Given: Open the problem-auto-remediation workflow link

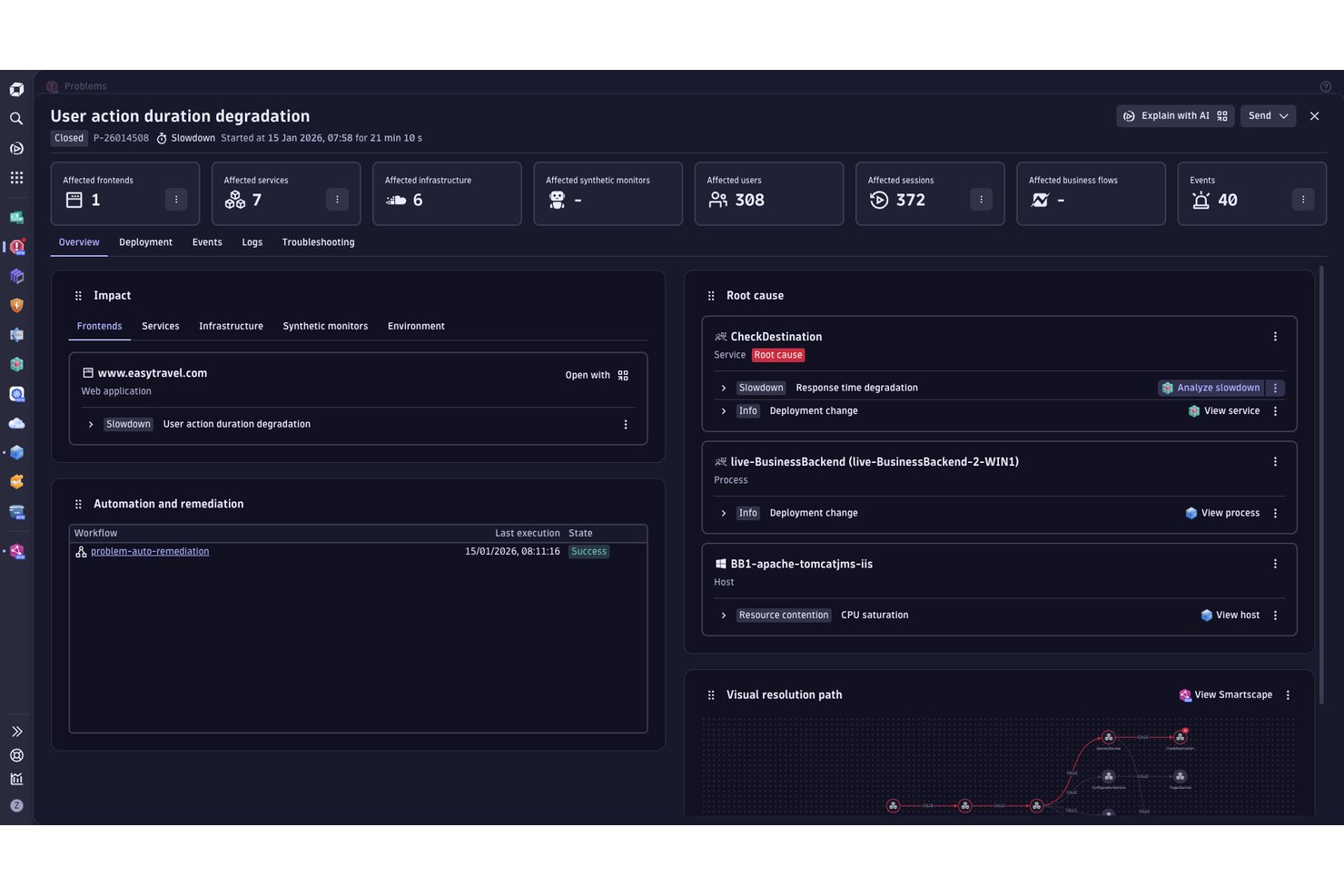Looking at the screenshot, I should pos(150,552).
